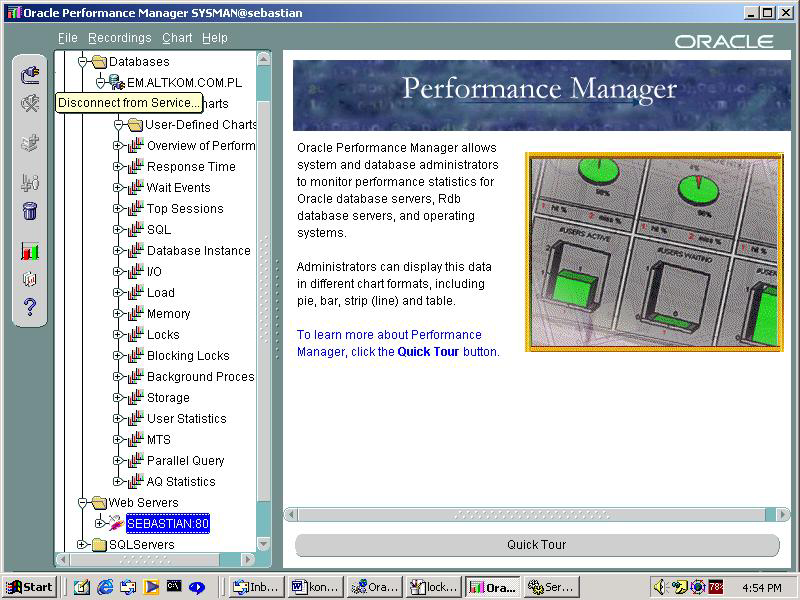Click the Start button
The width and height of the screenshot is (800, 600).
(30, 587)
